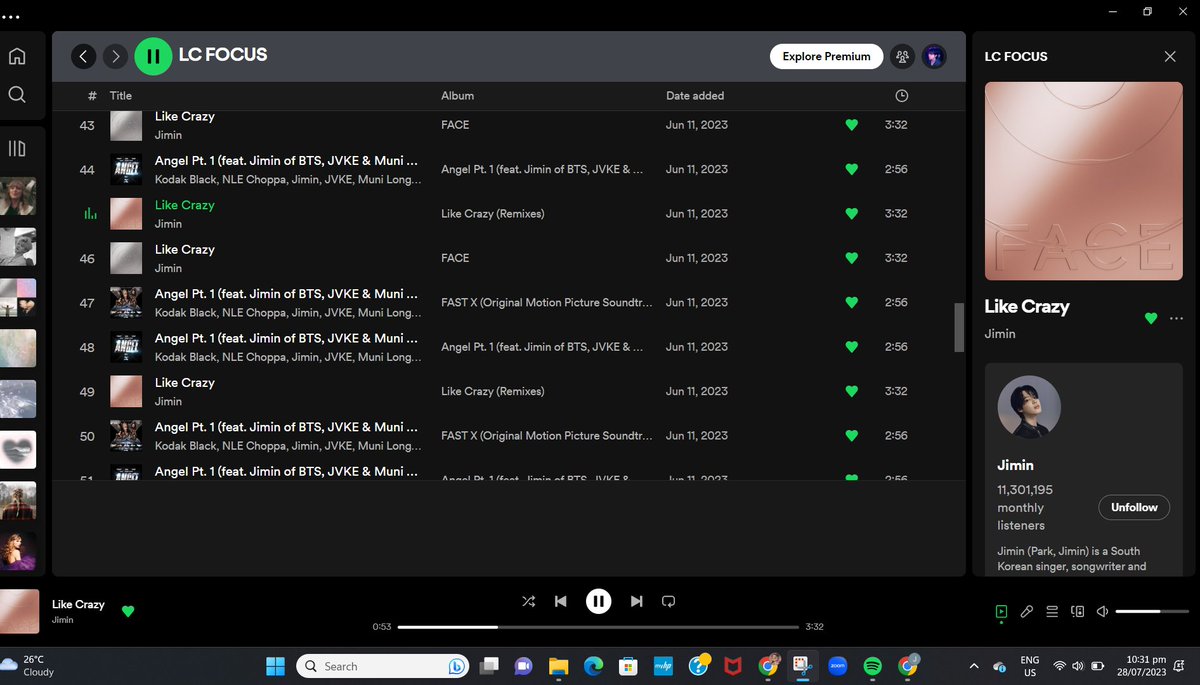Viewport: 1200px width, 685px height.
Task: Open more options for Like Crazy in side panel
Action: [x=1176, y=319]
